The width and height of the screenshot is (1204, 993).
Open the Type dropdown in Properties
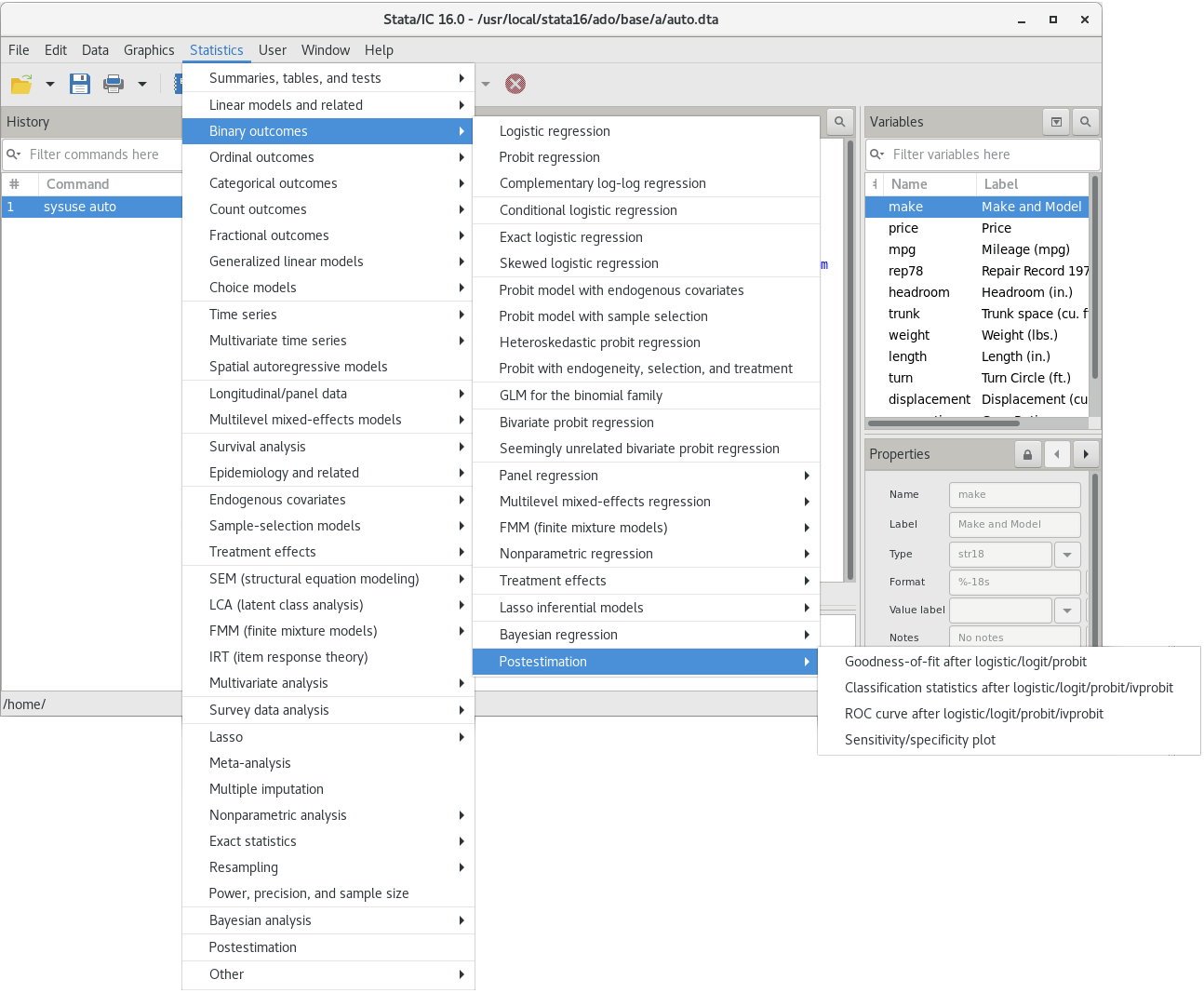click(1067, 554)
